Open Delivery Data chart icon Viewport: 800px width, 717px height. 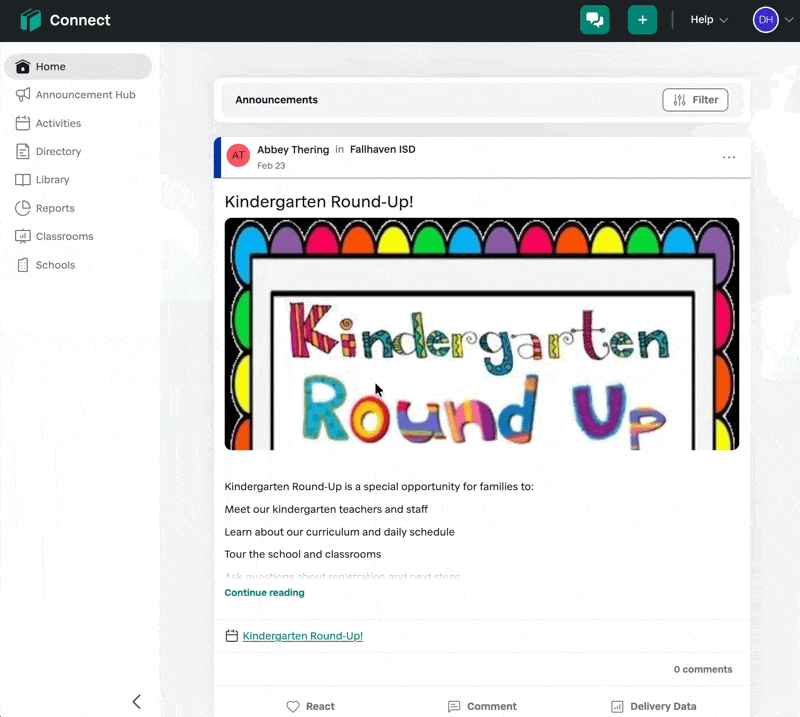[x=617, y=706]
